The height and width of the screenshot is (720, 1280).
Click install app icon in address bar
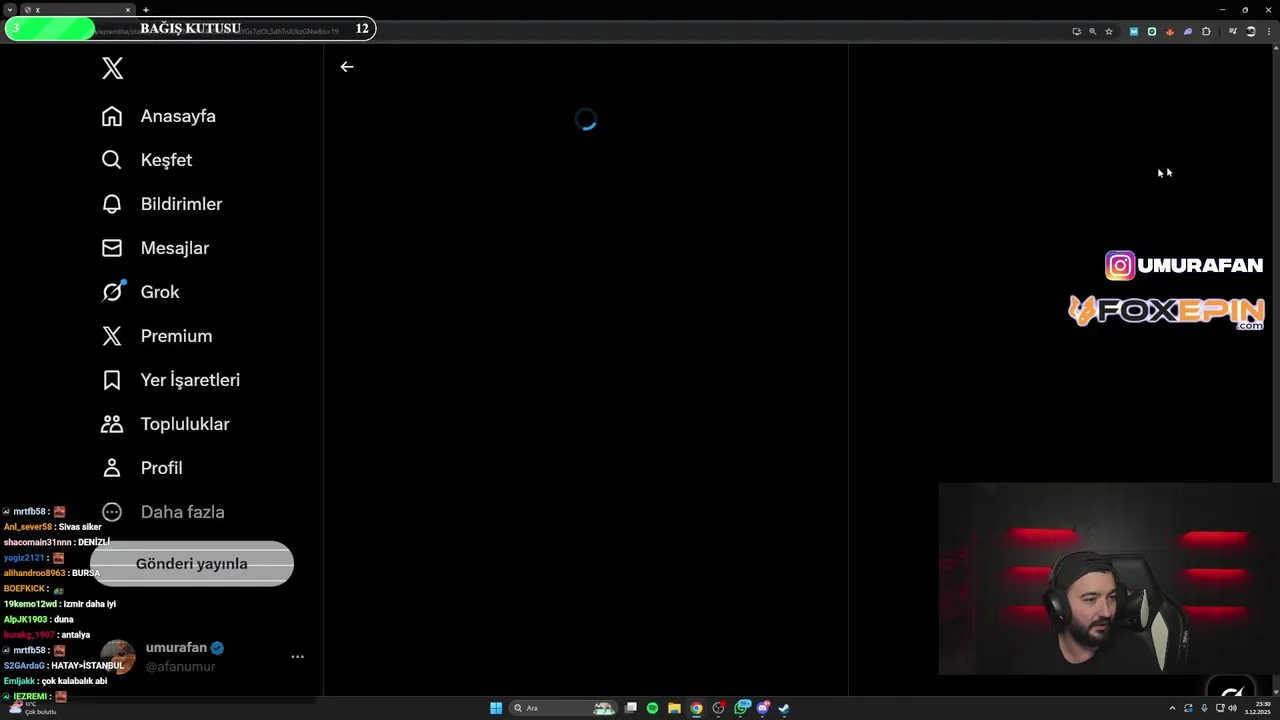click(x=1077, y=32)
